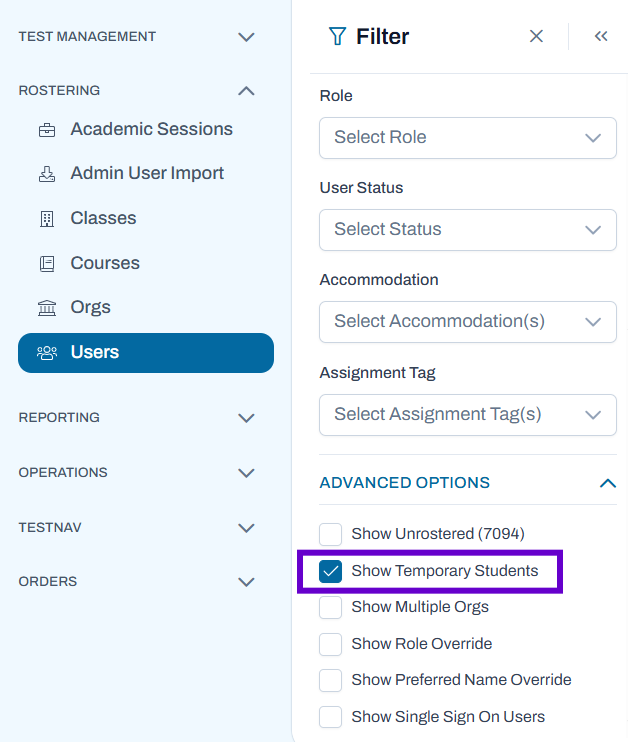The image size is (628, 742).
Task: Enable Show Multiple Orgs checkbox
Action: [330, 607]
